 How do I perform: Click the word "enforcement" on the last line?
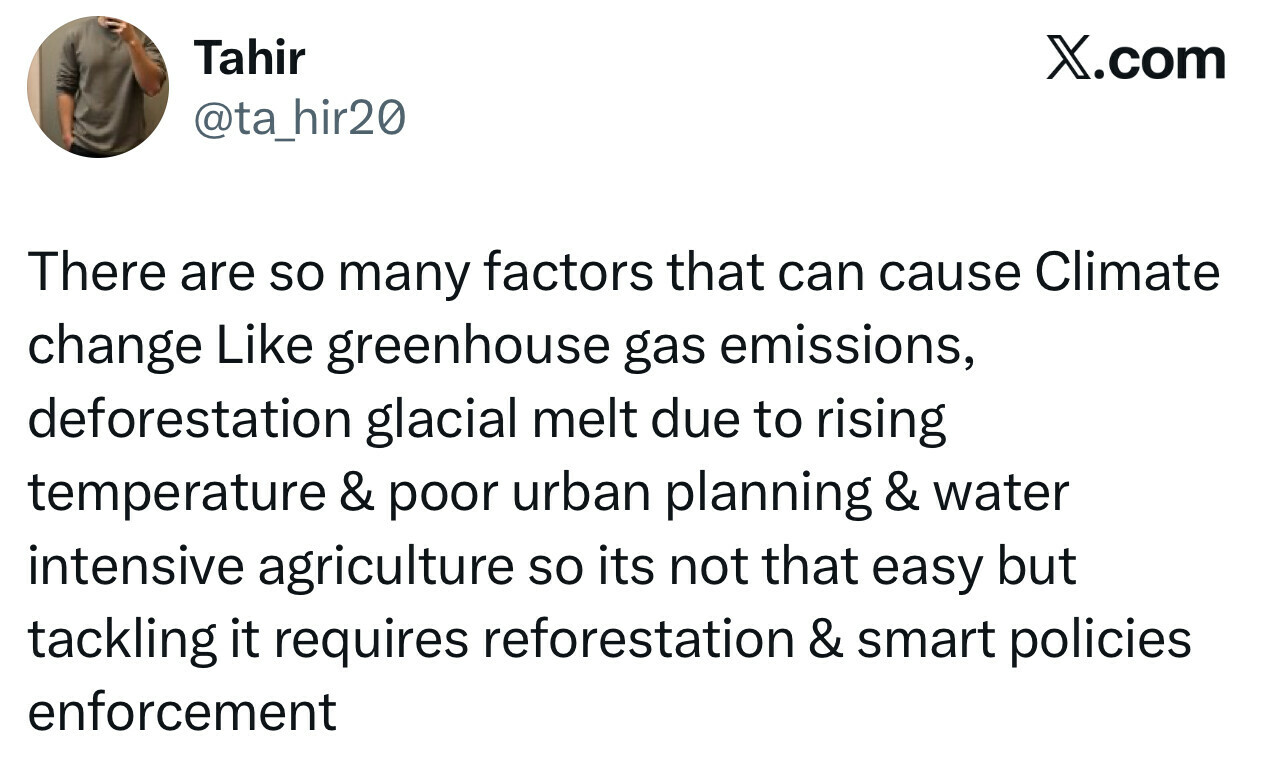(x=182, y=712)
